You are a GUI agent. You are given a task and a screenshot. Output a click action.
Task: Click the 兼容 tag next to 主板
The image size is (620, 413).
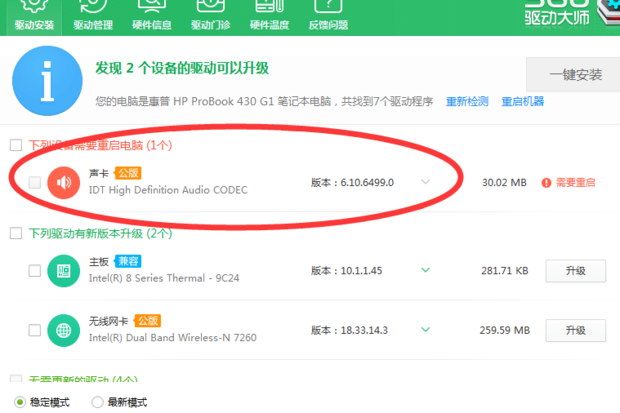(128, 261)
